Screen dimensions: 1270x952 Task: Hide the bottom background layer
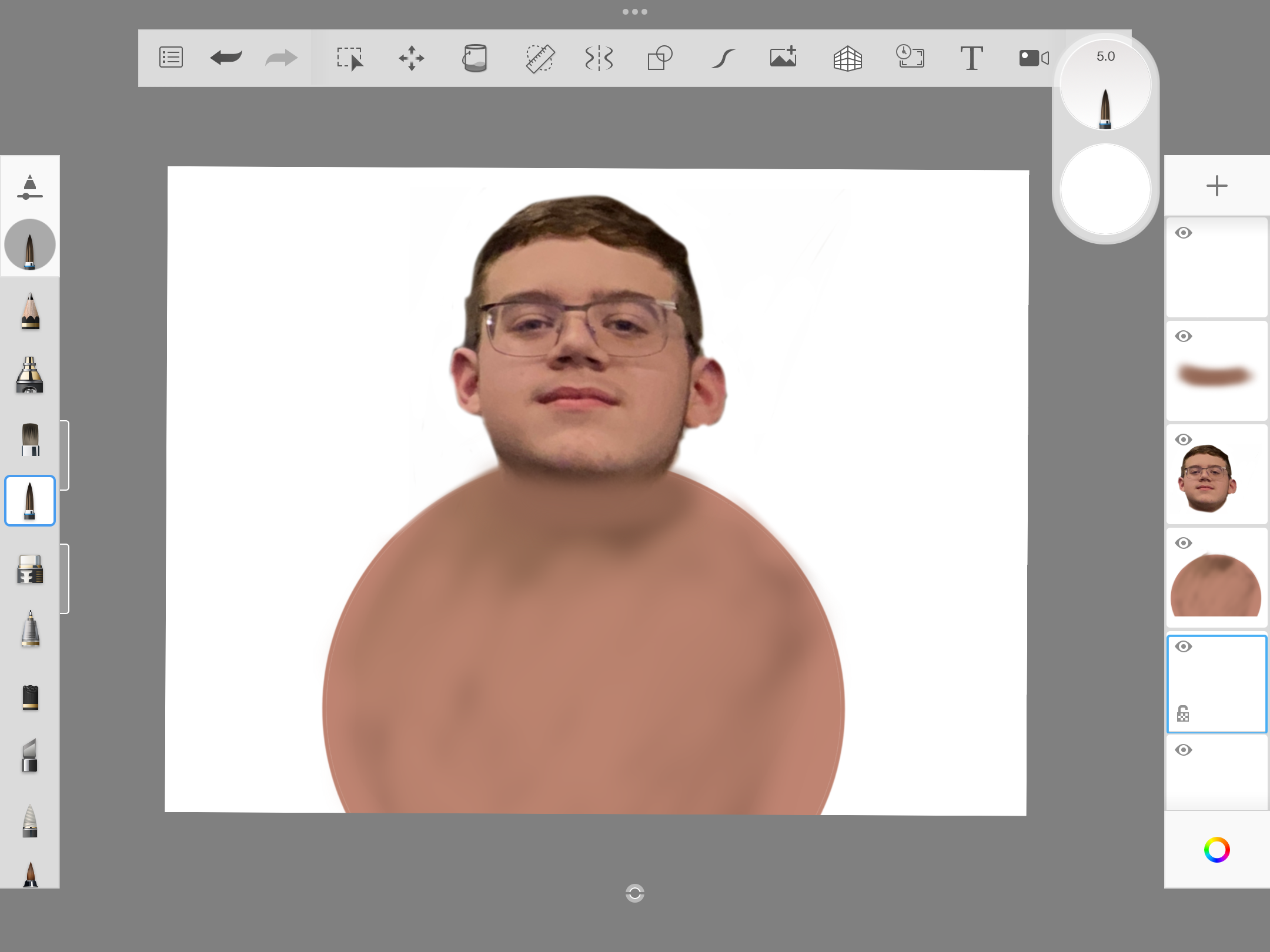[x=1184, y=750]
